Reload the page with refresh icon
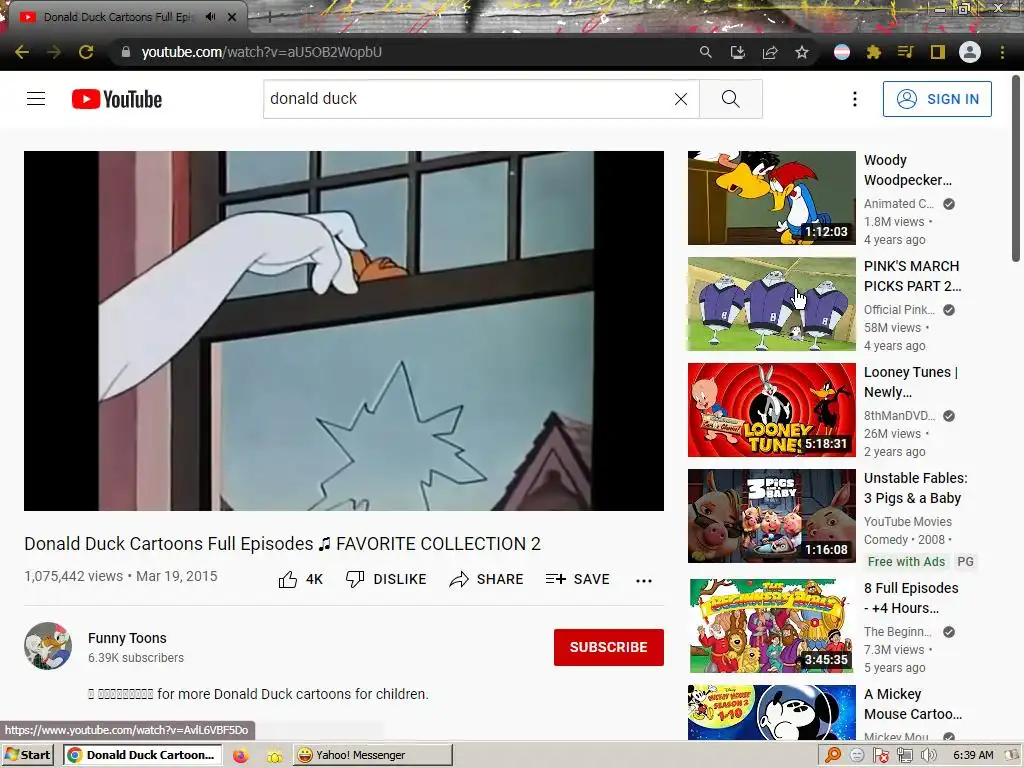This screenshot has height=768, width=1024. [x=86, y=52]
